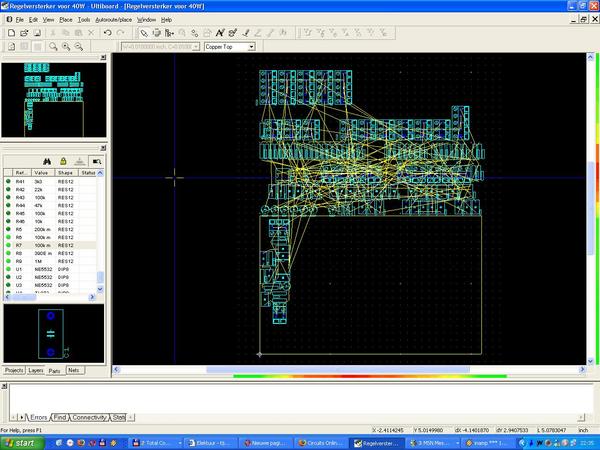Switch to the Nets tab
600x450 pixels.
point(73,370)
